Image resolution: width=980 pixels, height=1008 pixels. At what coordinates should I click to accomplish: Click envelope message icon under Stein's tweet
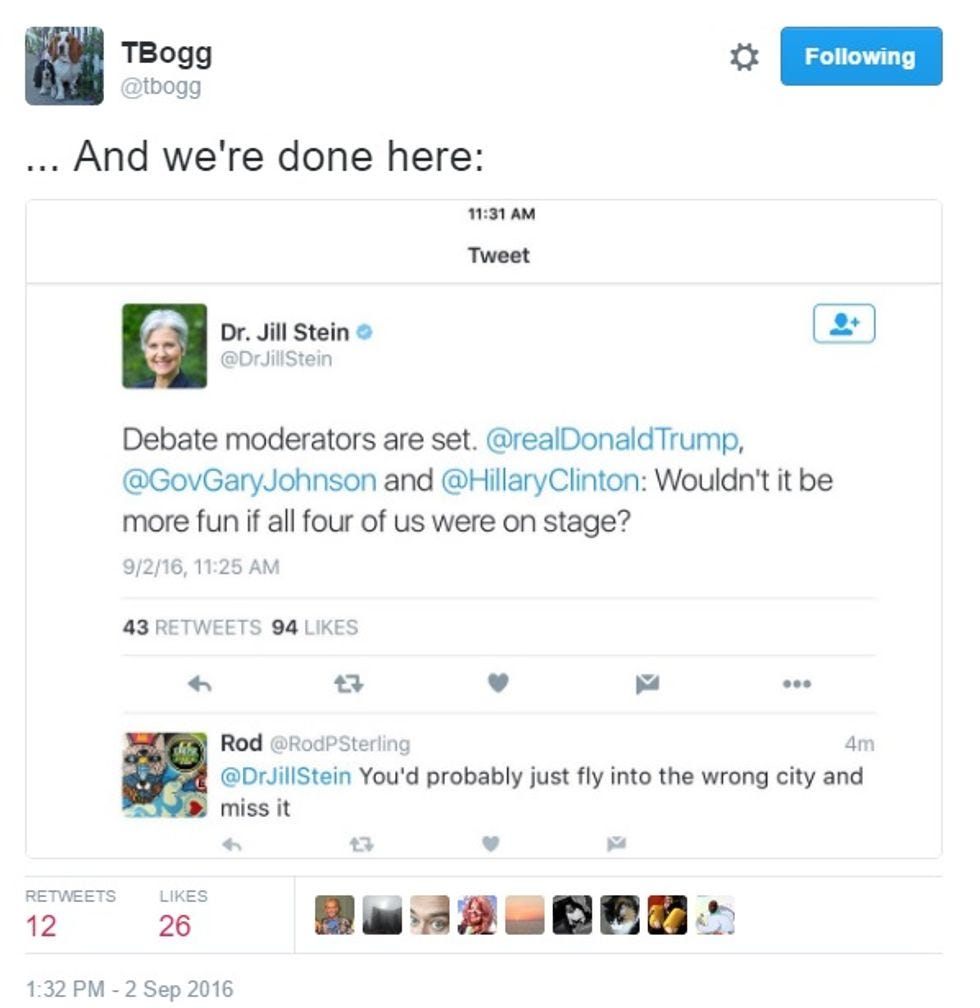click(647, 684)
